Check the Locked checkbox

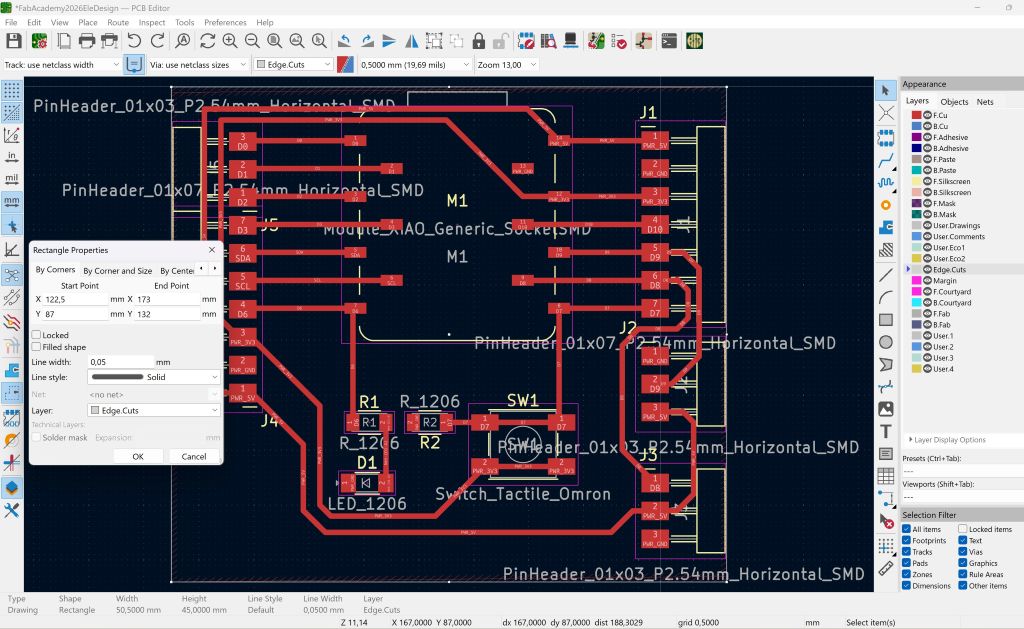pyautogui.click(x=37, y=334)
